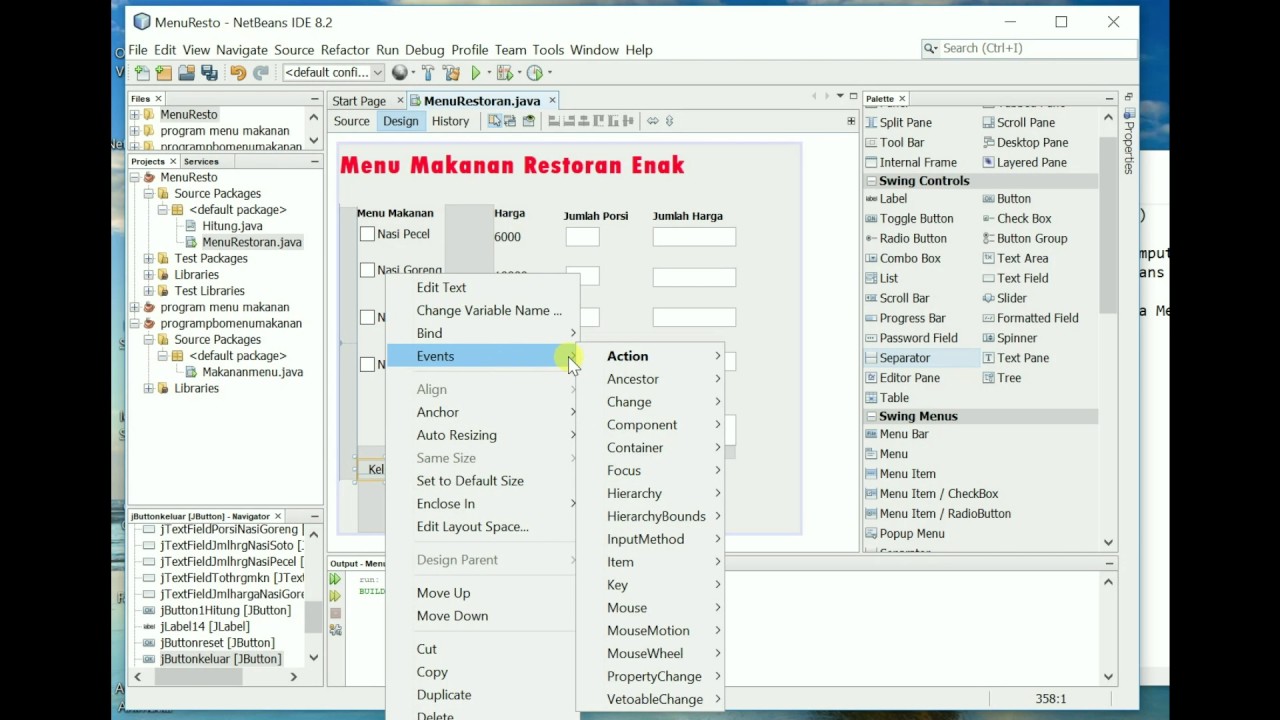
Task: Click the Open Project toolbar icon
Action: click(x=186, y=73)
